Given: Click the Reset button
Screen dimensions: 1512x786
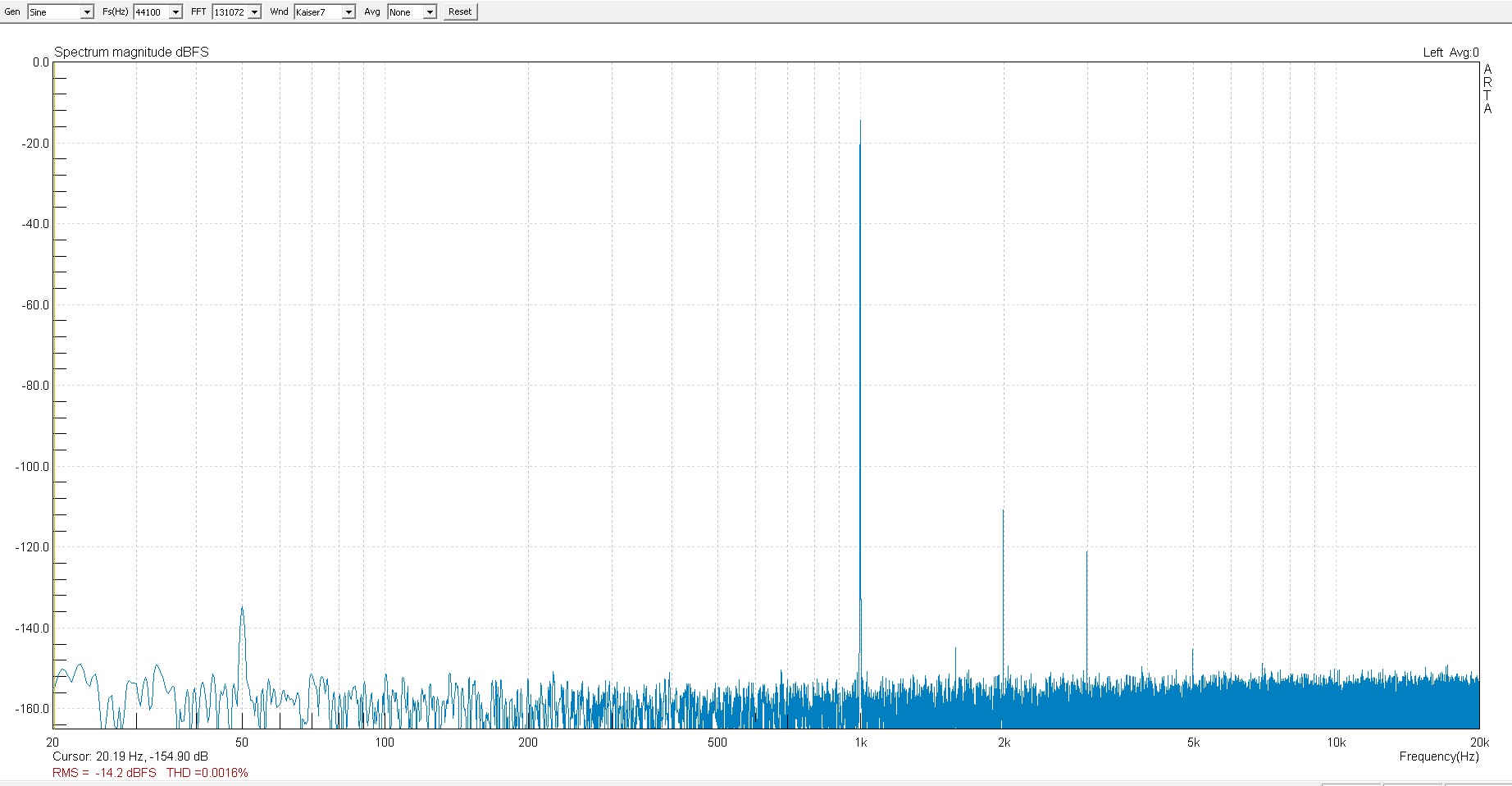Looking at the screenshot, I should pyautogui.click(x=460, y=12).
